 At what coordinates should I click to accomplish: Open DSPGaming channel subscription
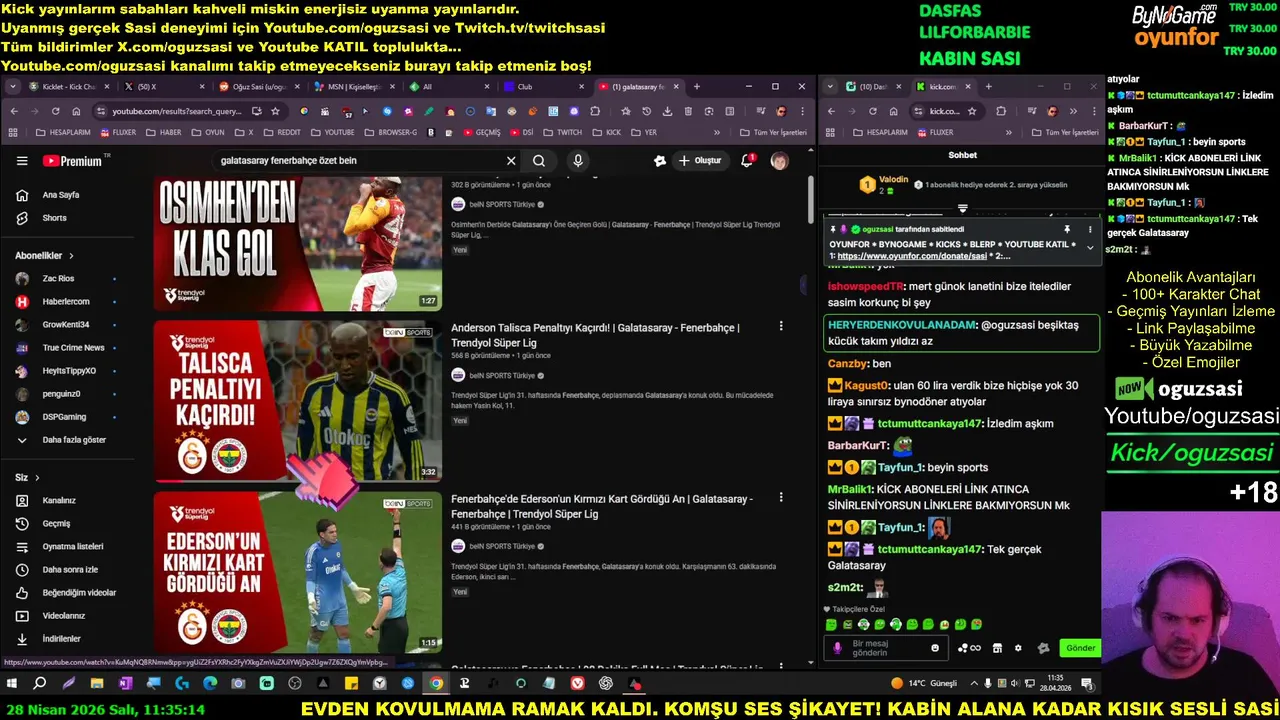tap(64, 417)
